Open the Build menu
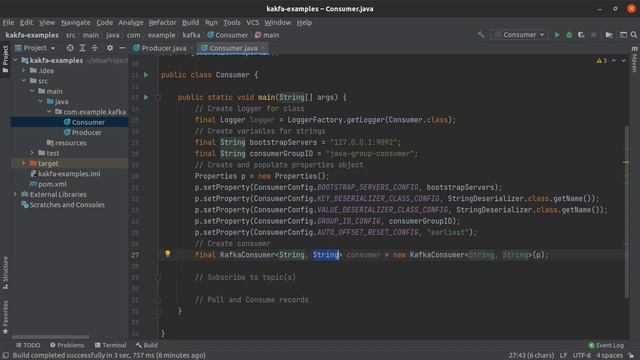Image resolution: width=640 pixels, height=360 pixels. pyautogui.click(x=191, y=22)
